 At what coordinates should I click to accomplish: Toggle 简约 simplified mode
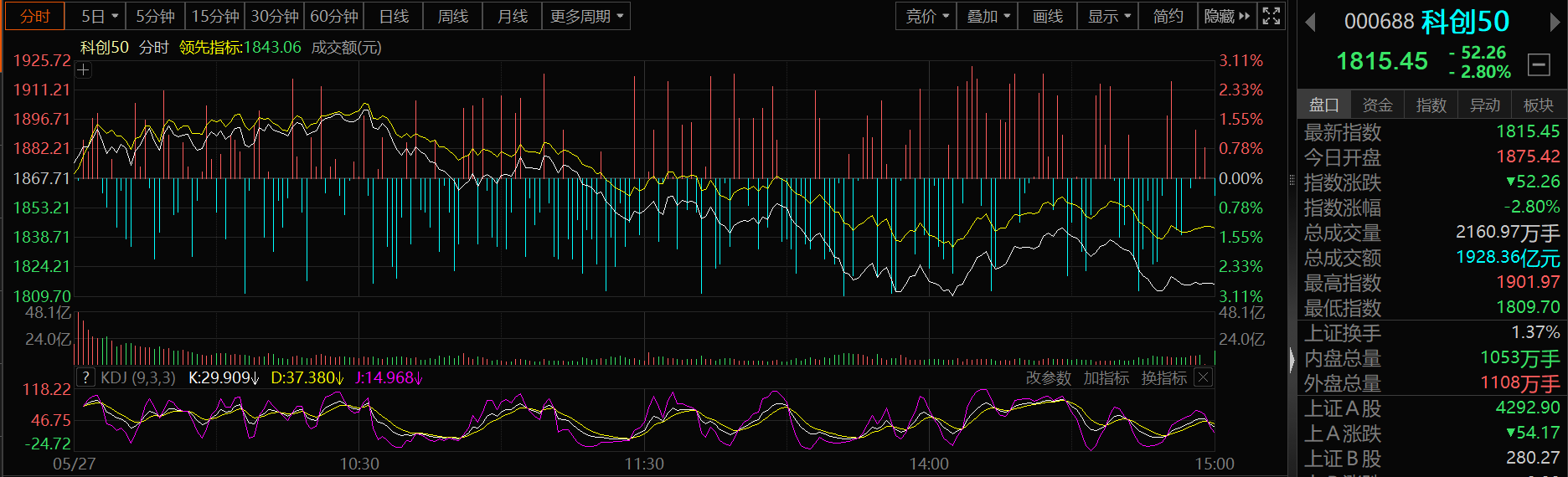(x=1168, y=16)
